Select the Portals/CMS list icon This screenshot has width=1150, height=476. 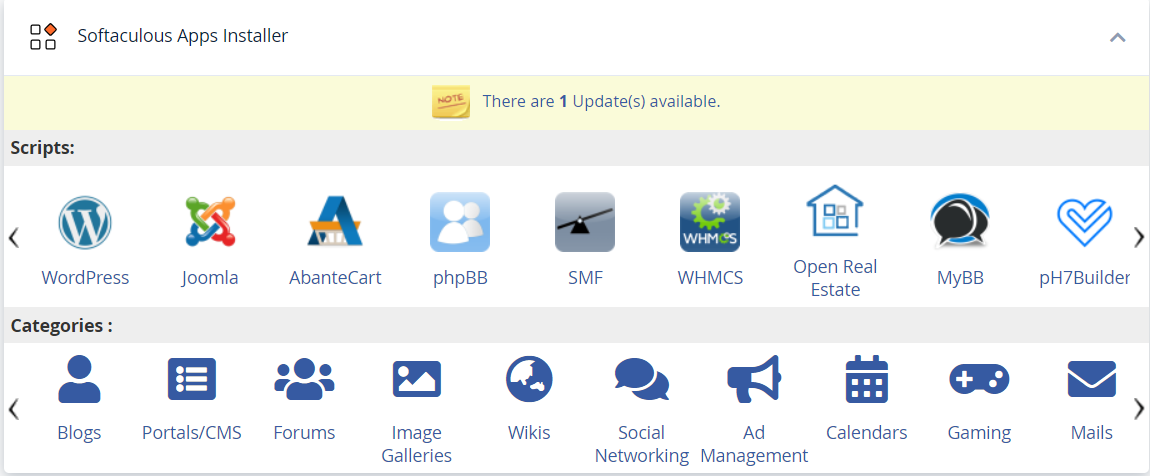click(191, 378)
